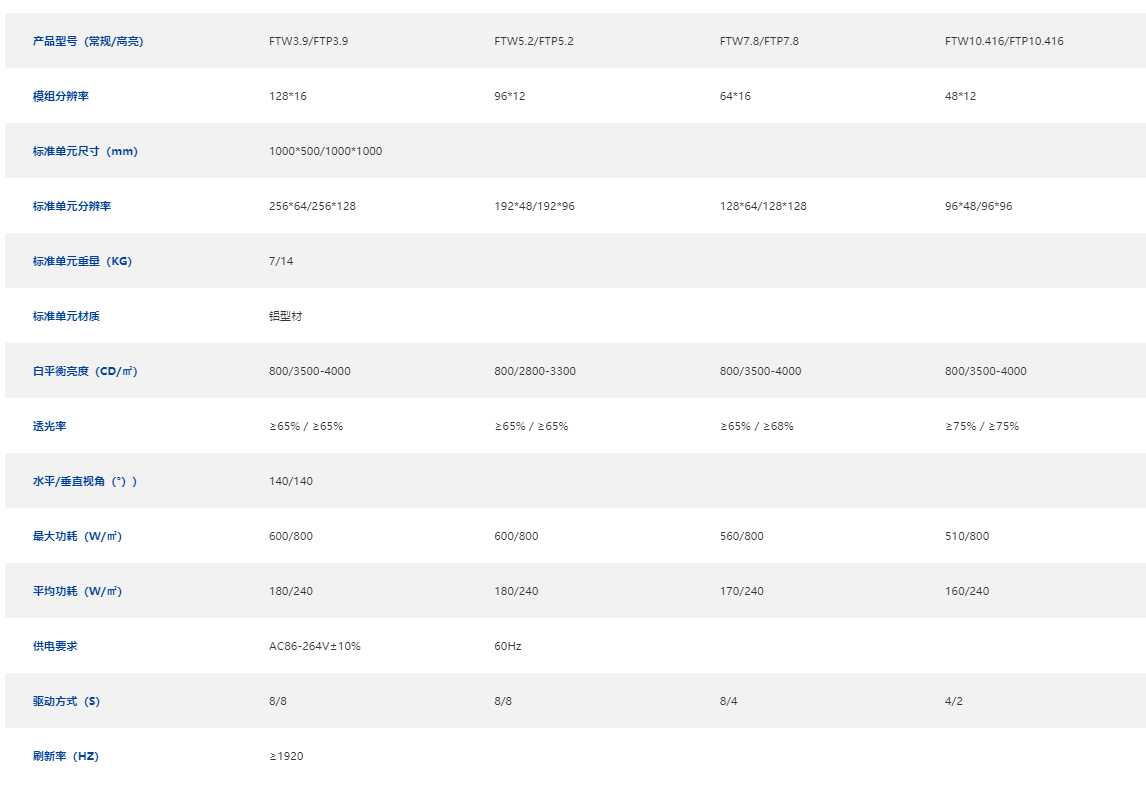This screenshot has height=792, width=1146.
Task: Select the FTW3.9/FTP3.9 model cell
Action: (308, 41)
